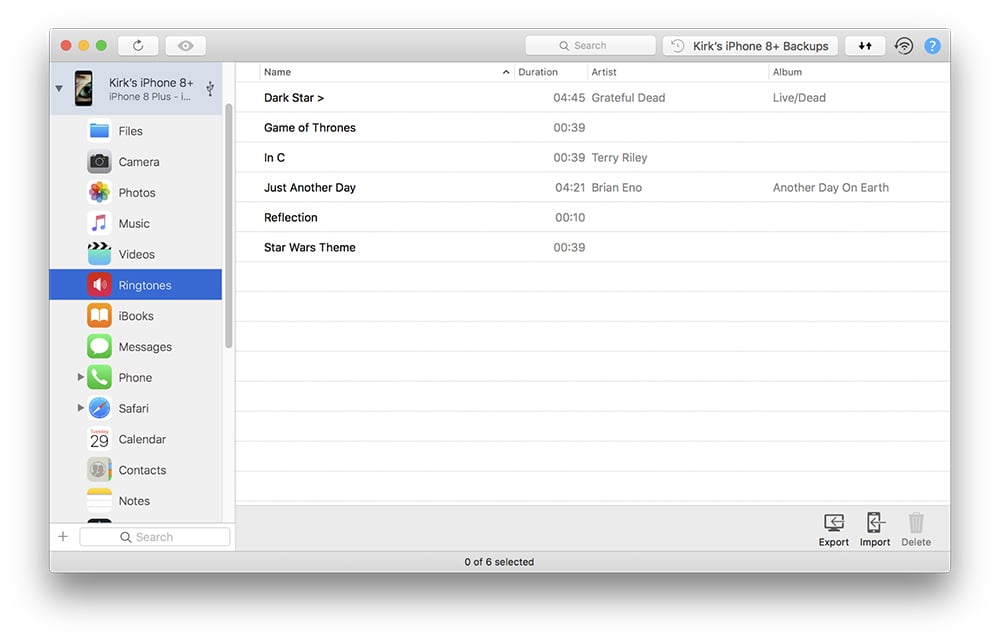1000x643 pixels.
Task: Sort by the Name column header
Action: point(277,72)
